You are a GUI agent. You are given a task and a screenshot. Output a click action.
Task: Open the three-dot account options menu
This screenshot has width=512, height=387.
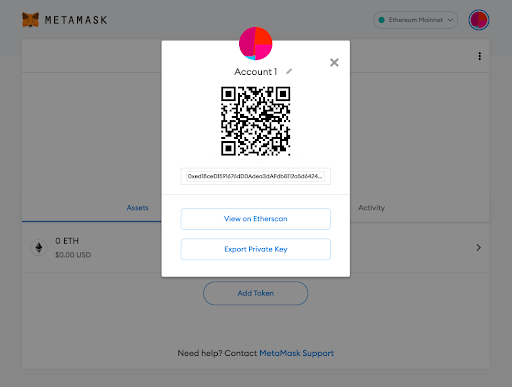click(480, 56)
